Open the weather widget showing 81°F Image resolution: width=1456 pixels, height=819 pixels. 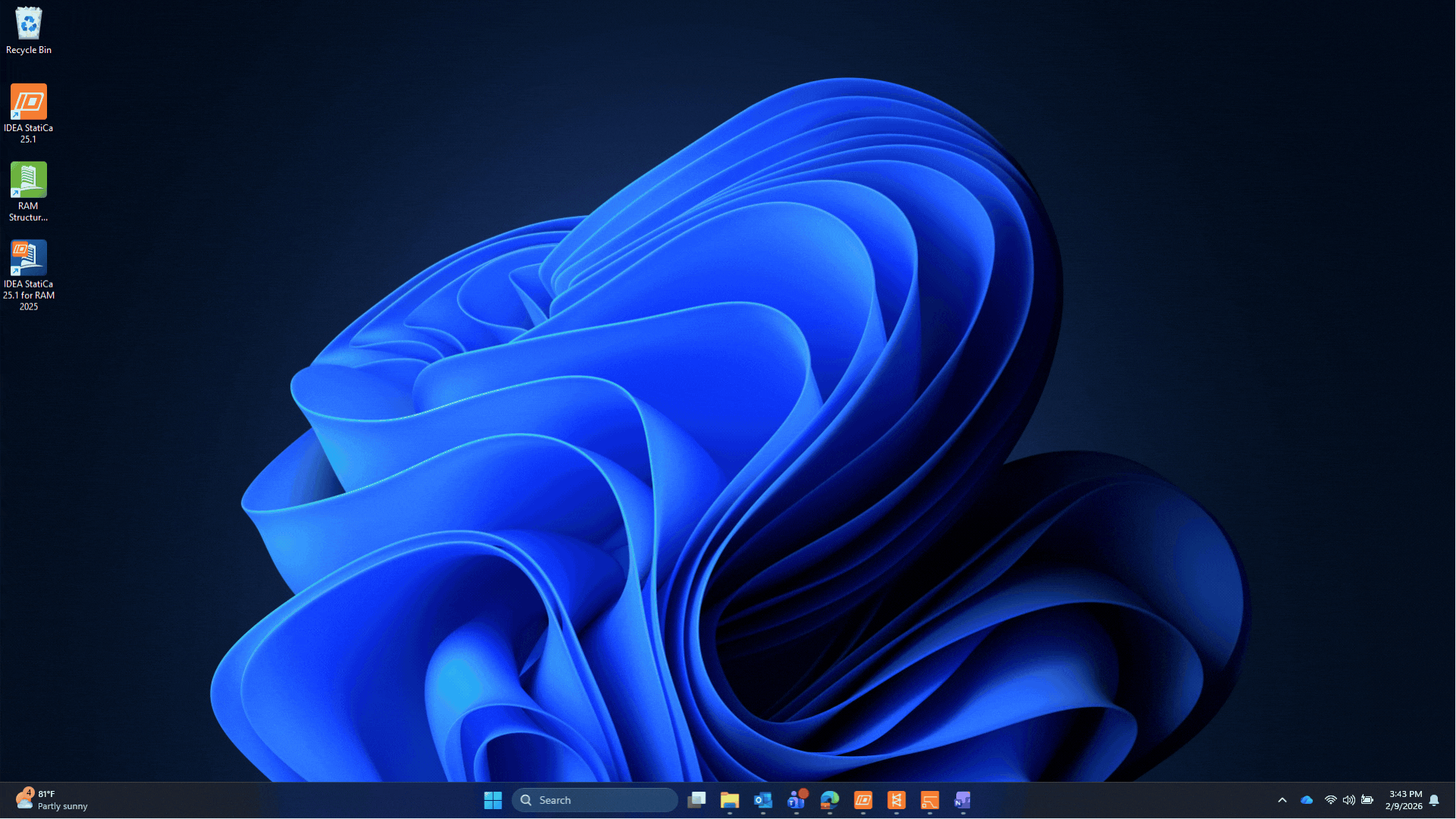tap(52, 800)
